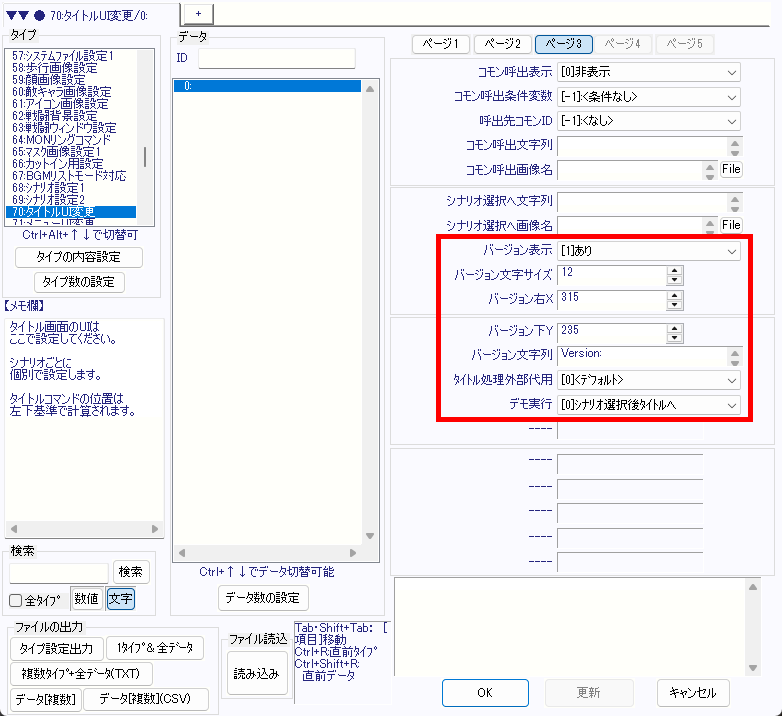
Task: Increase バージョン文字サイズ with up arrow
Action: 675,270
